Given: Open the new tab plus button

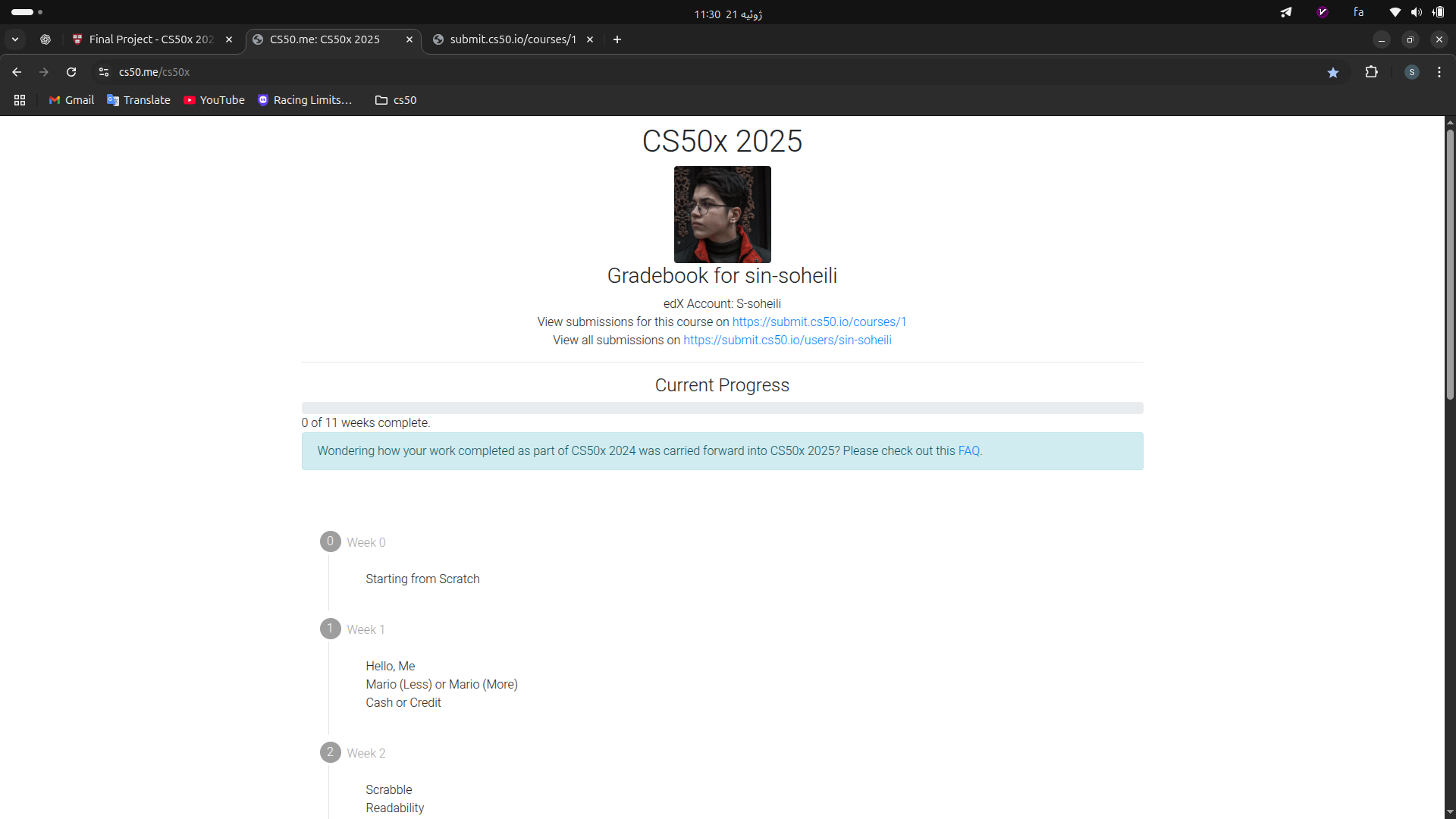Looking at the screenshot, I should click(x=617, y=39).
